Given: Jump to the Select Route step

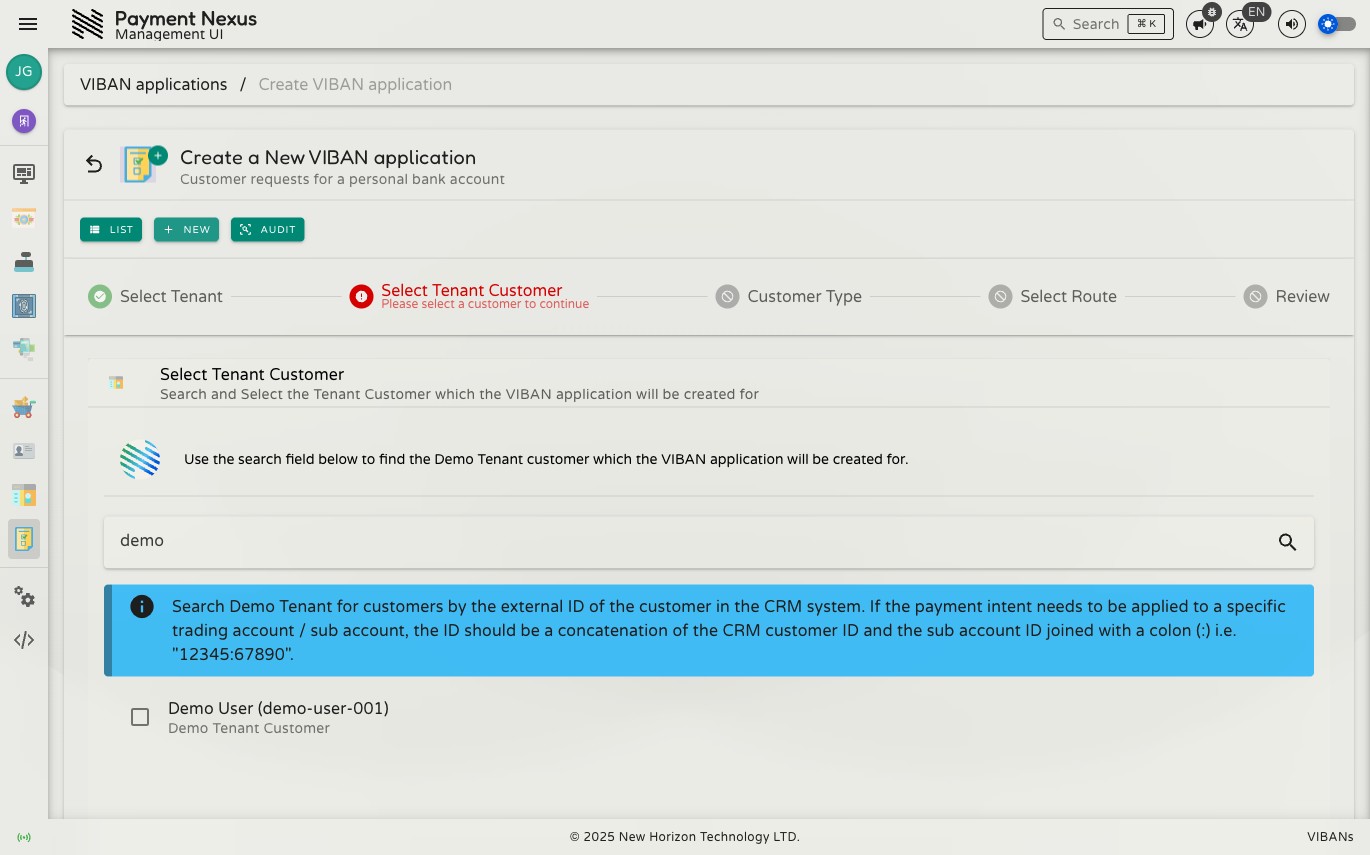Looking at the screenshot, I should [1052, 296].
